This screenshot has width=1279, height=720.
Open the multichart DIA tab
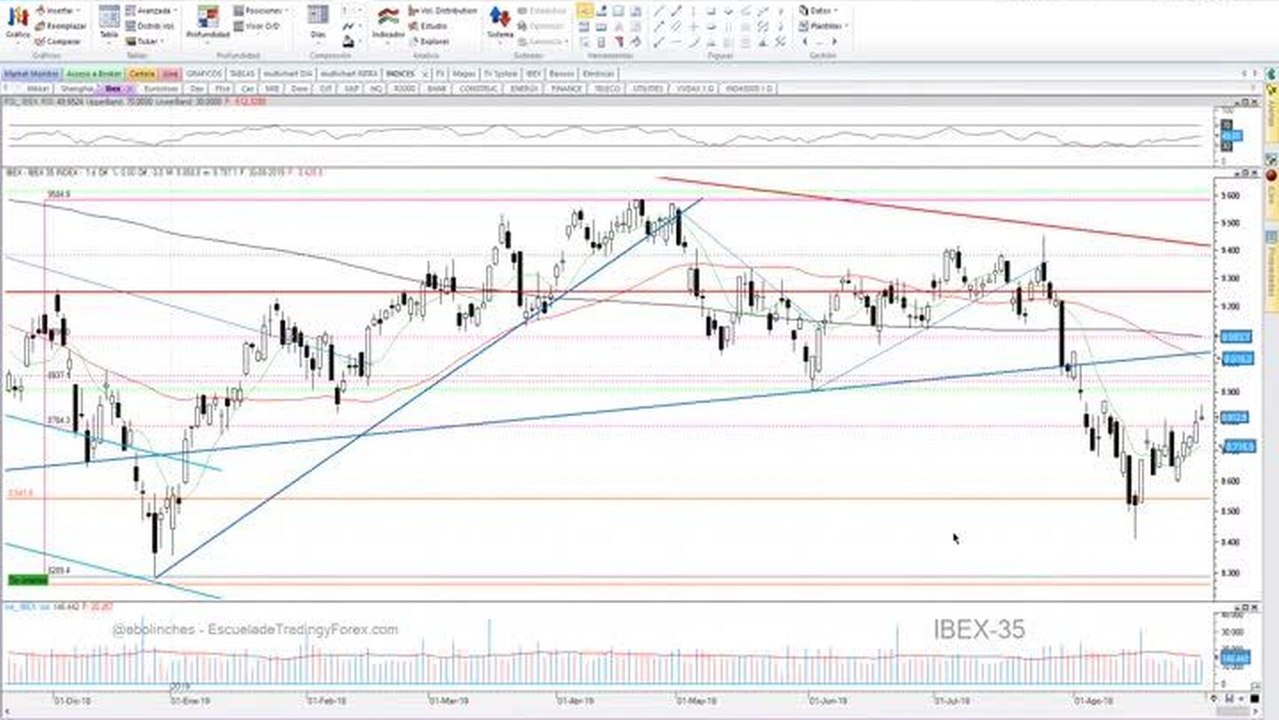pyautogui.click(x=288, y=73)
